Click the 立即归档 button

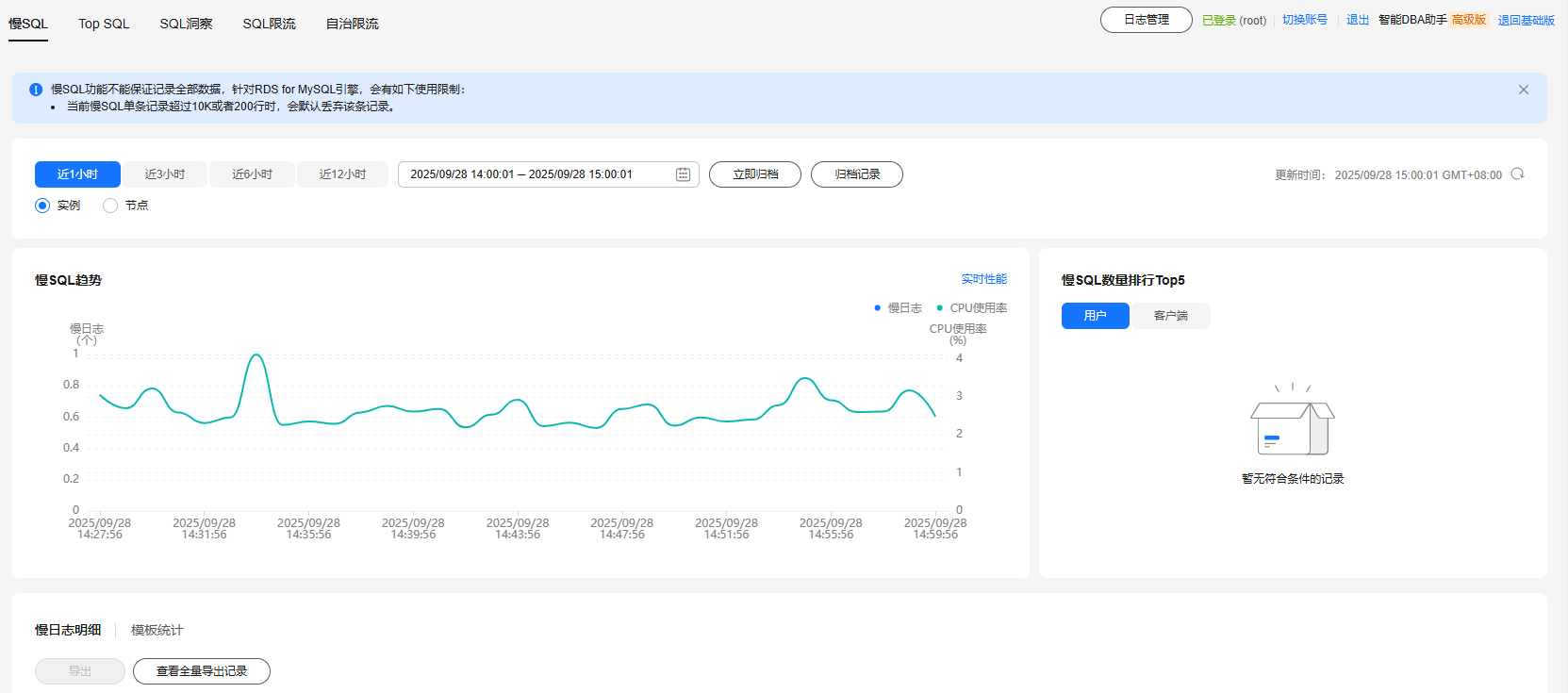click(755, 174)
